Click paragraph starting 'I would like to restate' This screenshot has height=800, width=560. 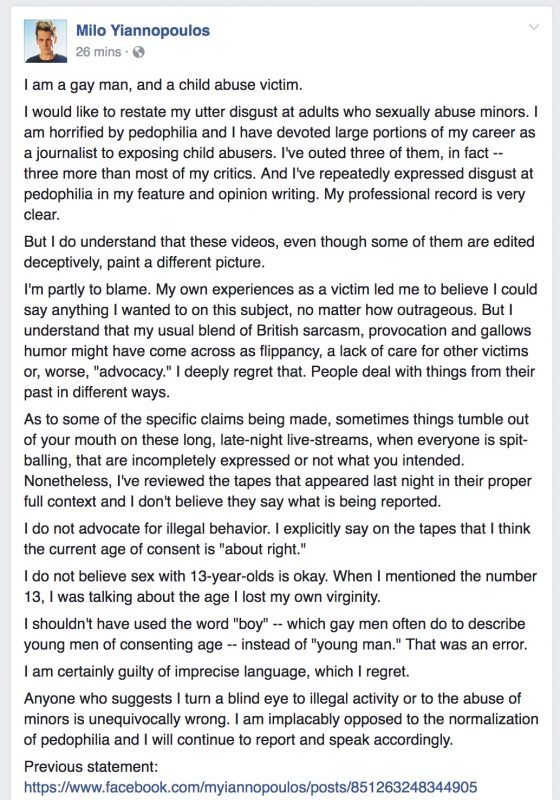281,163
